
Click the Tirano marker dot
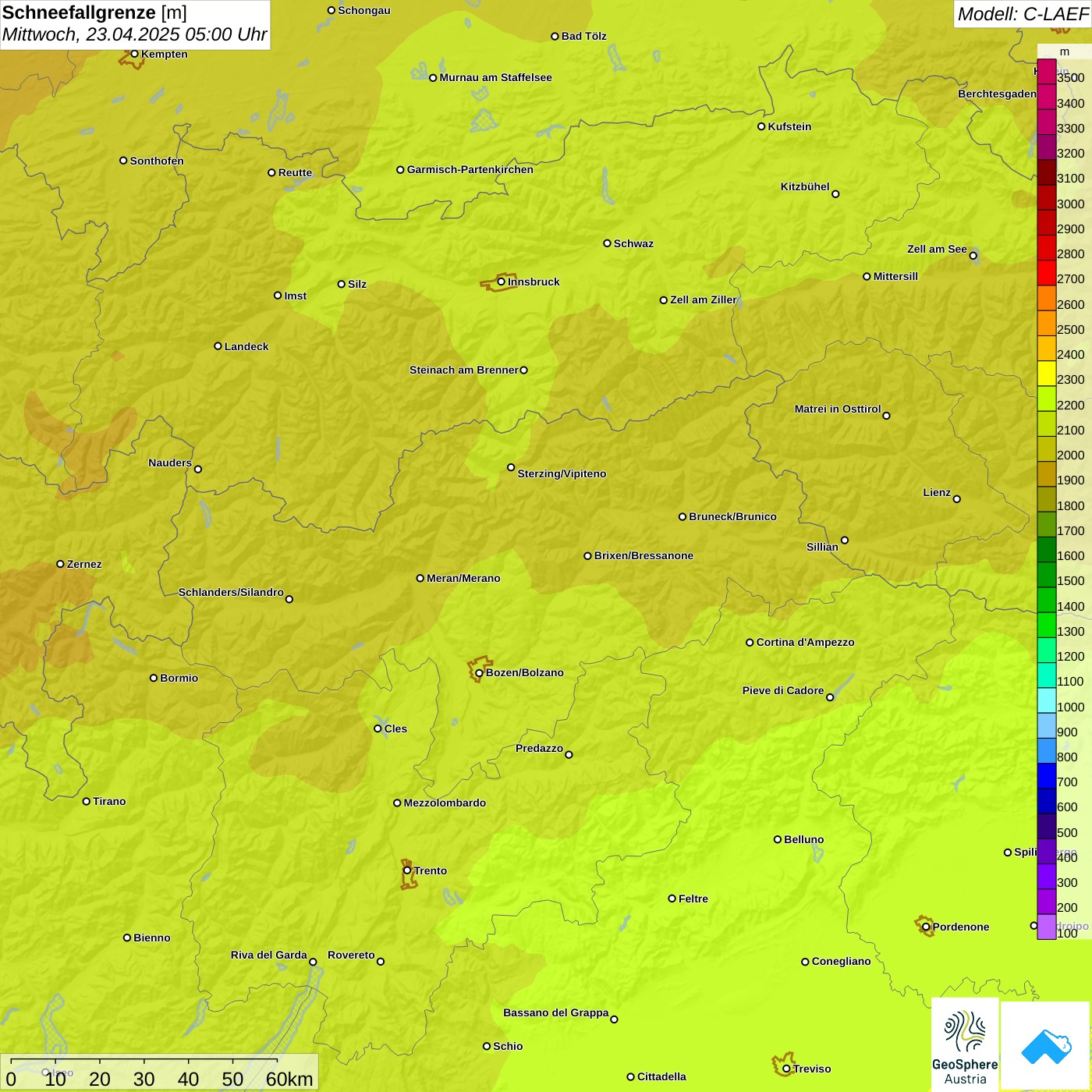pos(87,801)
